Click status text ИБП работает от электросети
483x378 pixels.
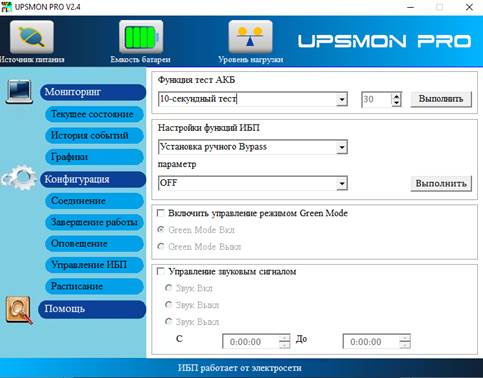(x=239, y=368)
